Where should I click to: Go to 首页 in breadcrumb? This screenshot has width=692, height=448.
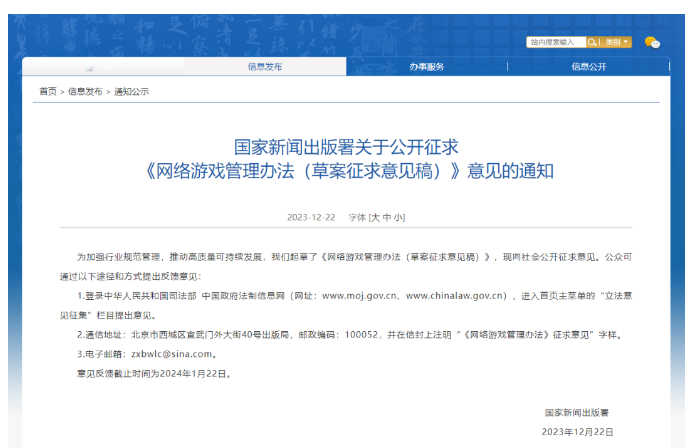48,91
